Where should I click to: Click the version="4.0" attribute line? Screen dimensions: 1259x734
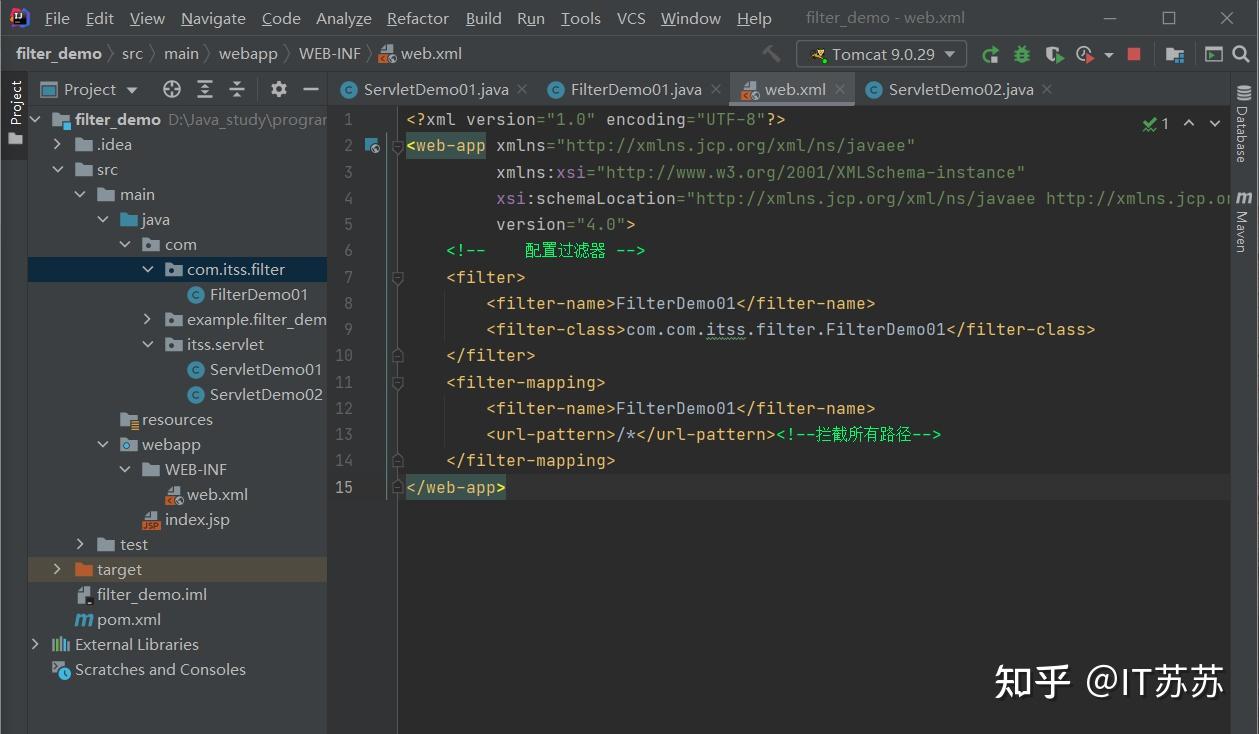[x=566, y=224]
